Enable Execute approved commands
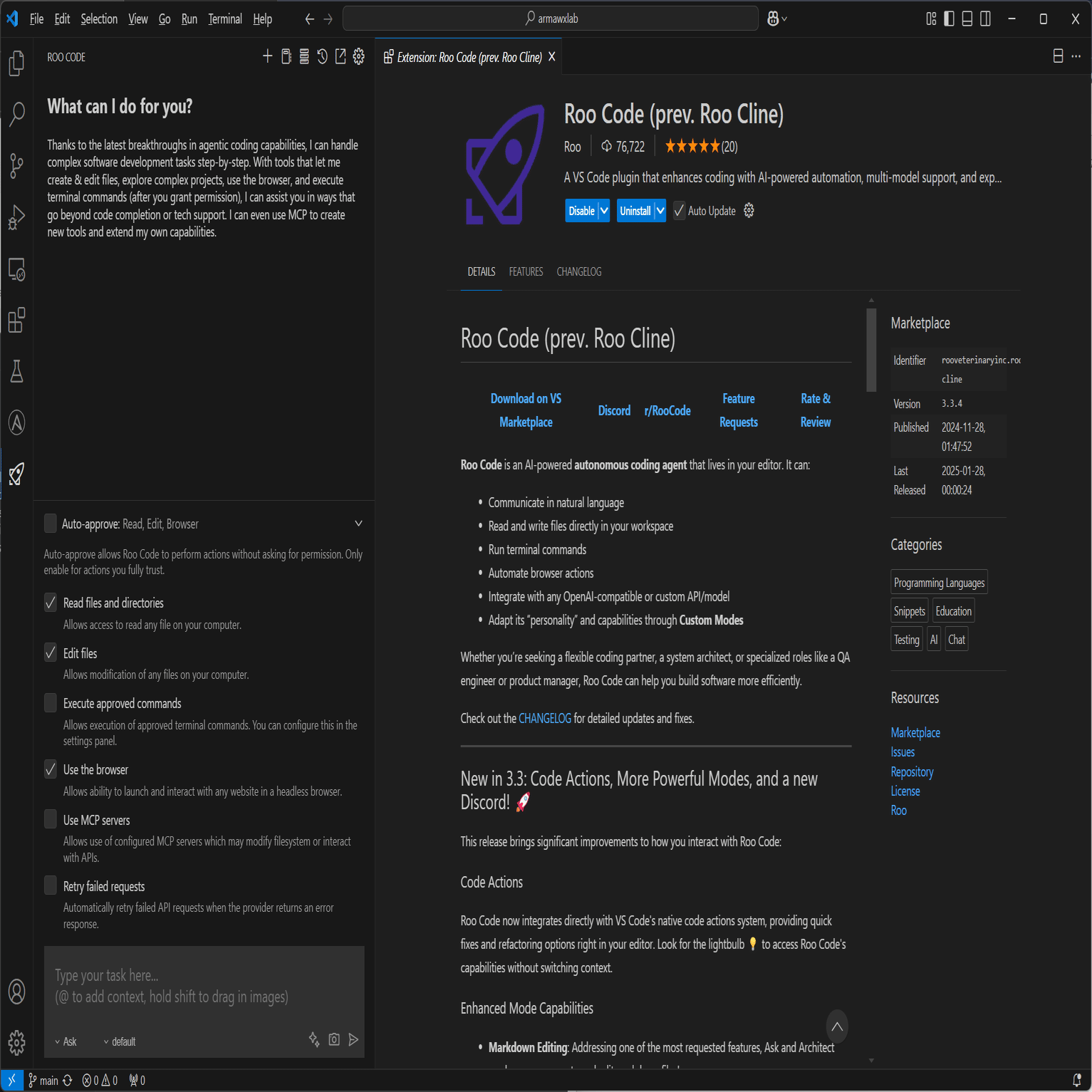Viewport: 1092px width, 1092px height. pyautogui.click(x=51, y=703)
